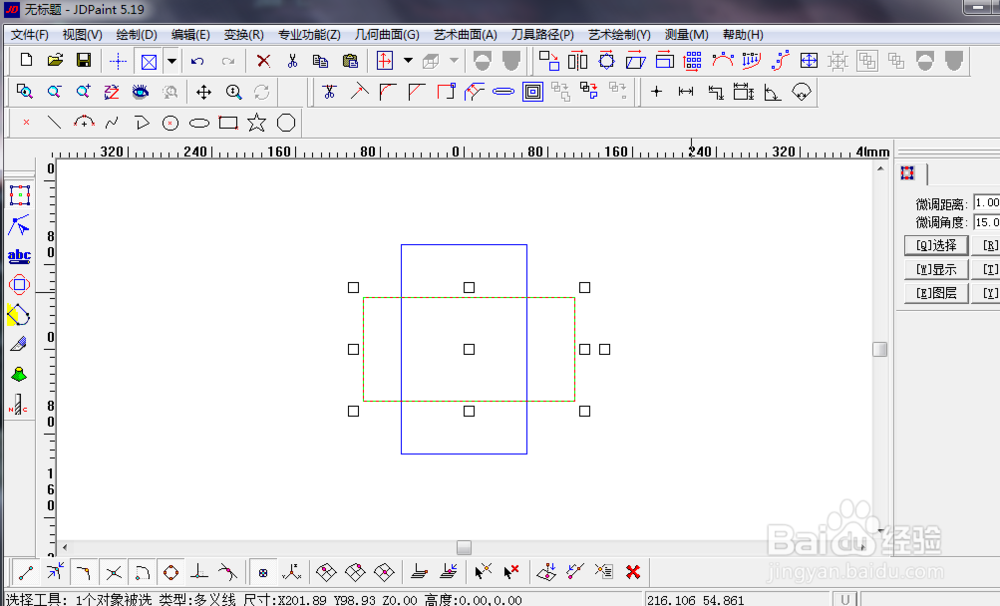1000x606 pixels.
Task: Click the [R] button in right panel
Action: [x=989, y=246]
